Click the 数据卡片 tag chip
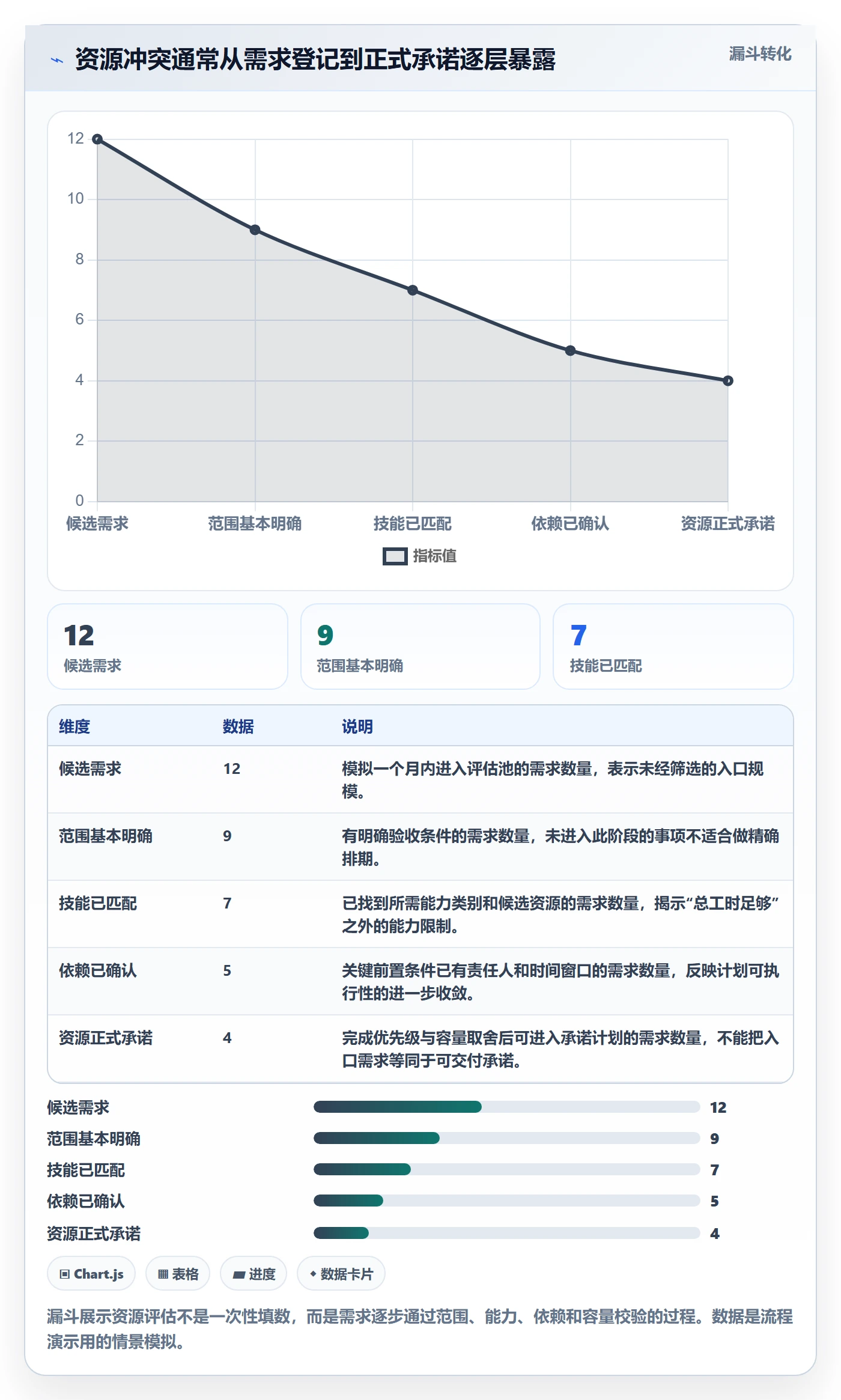The height and width of the screenshot is (1400, 841). coord(341,1274)
